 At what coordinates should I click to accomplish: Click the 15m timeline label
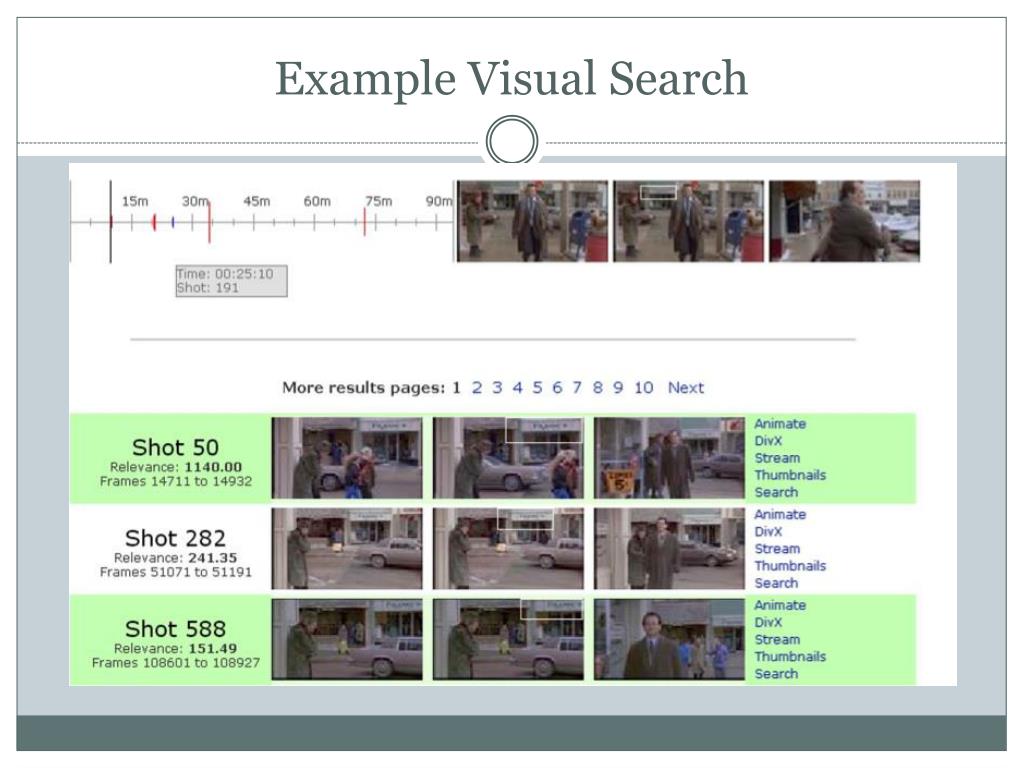click(135, 201)
